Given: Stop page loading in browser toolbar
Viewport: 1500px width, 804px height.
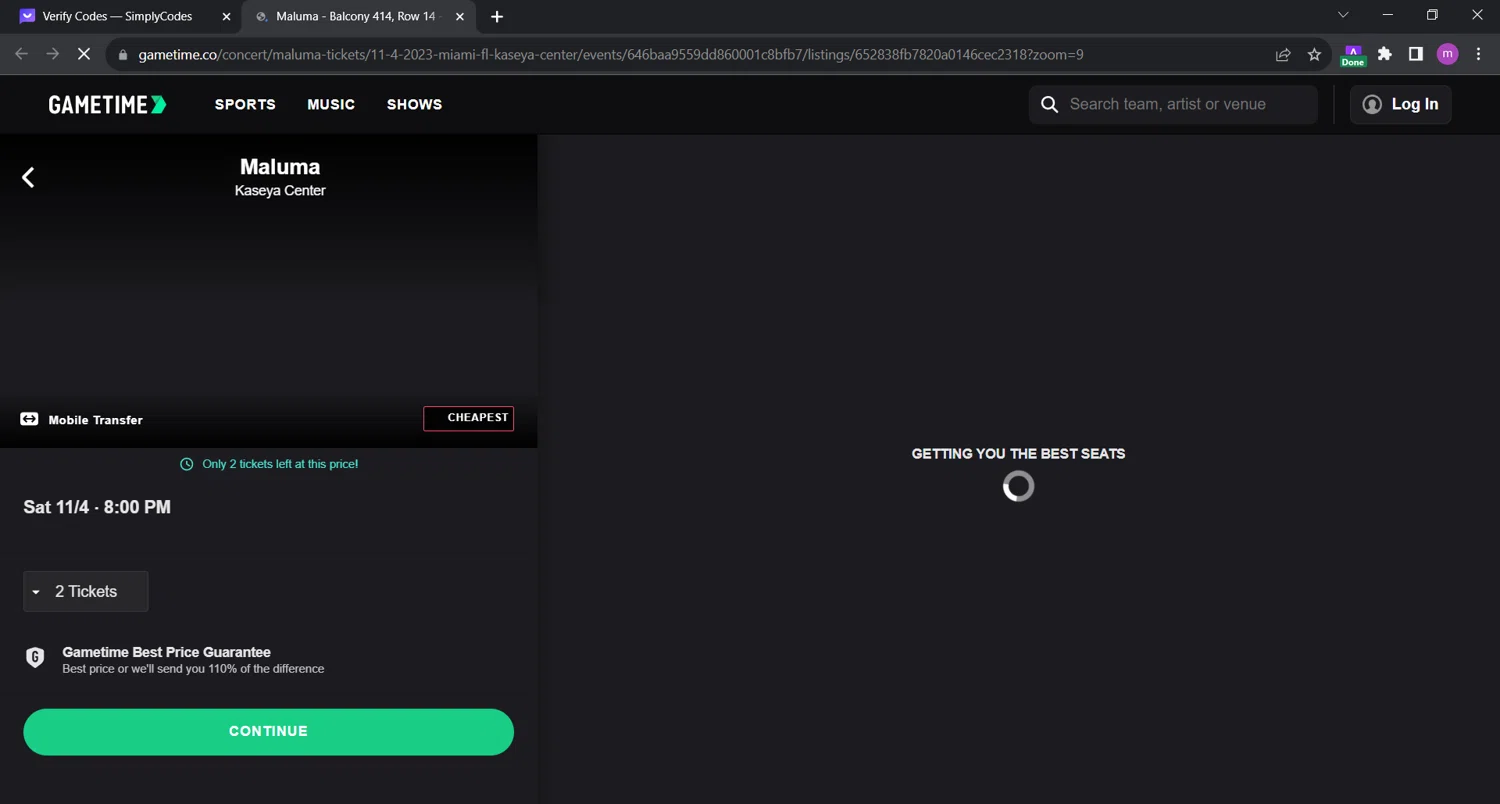Looking at the screenshot, I should pos(84,54).
